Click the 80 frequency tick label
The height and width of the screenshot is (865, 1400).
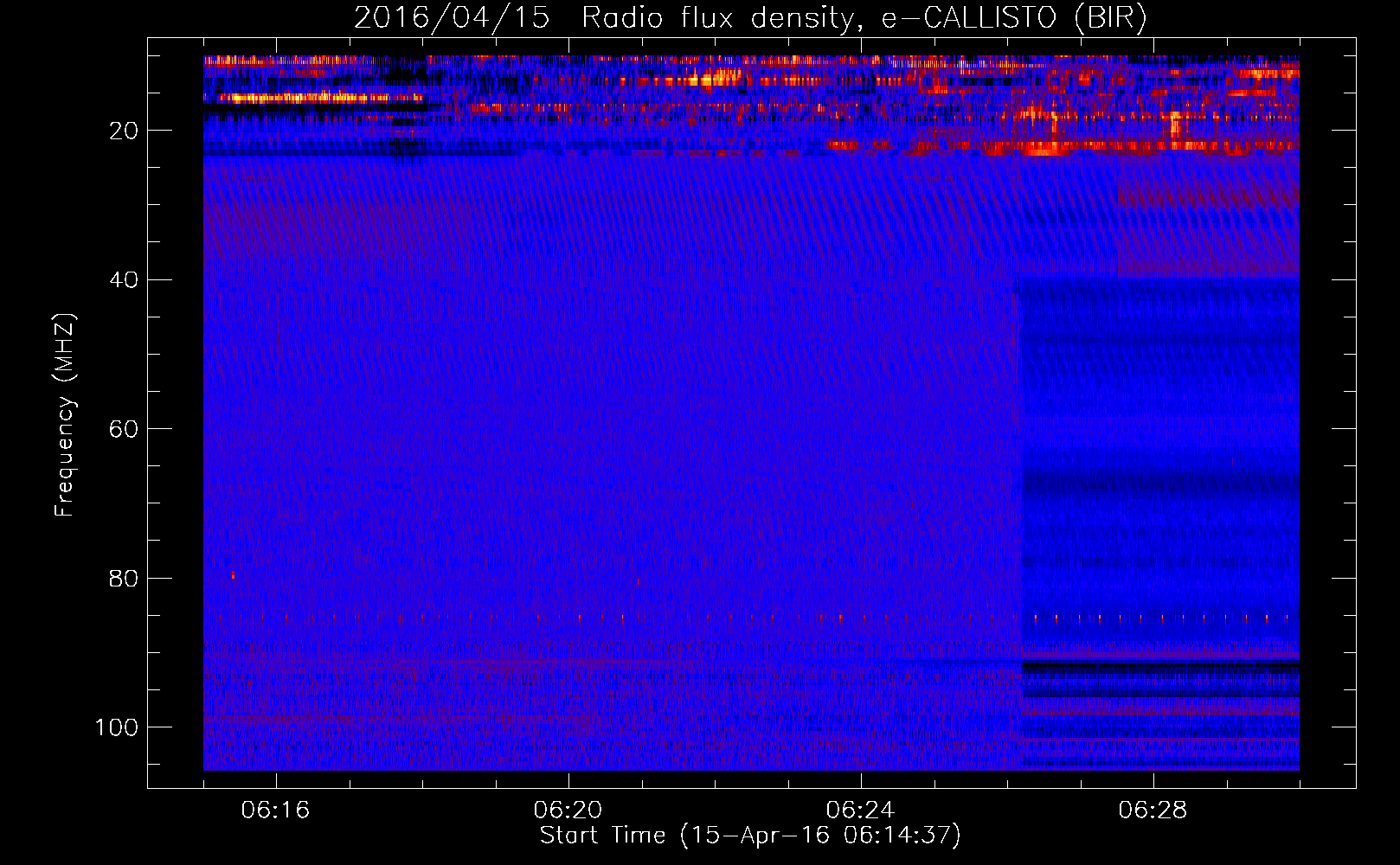coord(124,578)
